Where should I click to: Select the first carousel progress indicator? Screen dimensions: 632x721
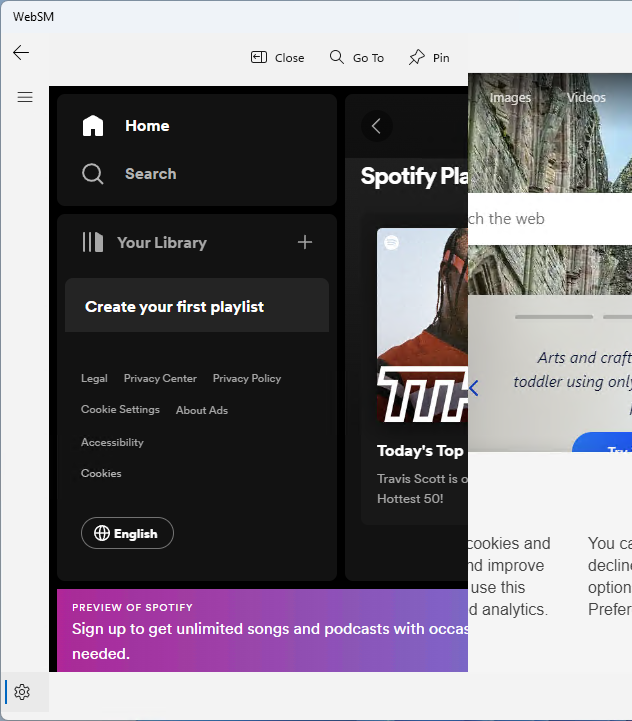tap(554, 317)
